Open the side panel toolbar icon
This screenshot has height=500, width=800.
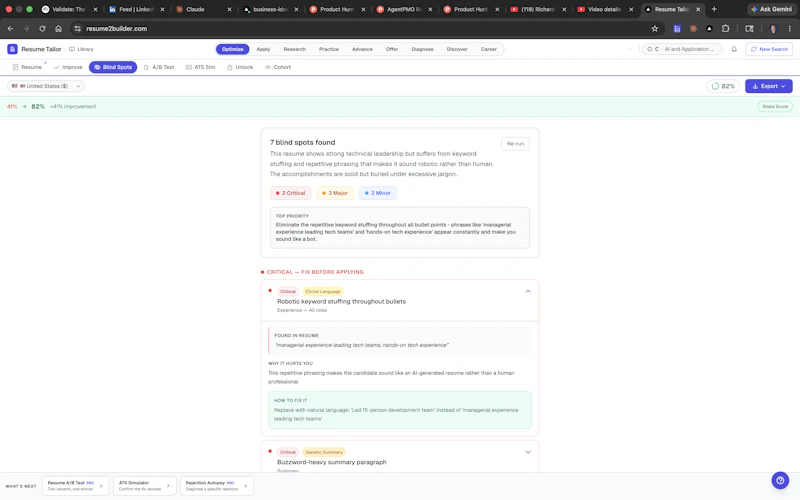point(749,29)
